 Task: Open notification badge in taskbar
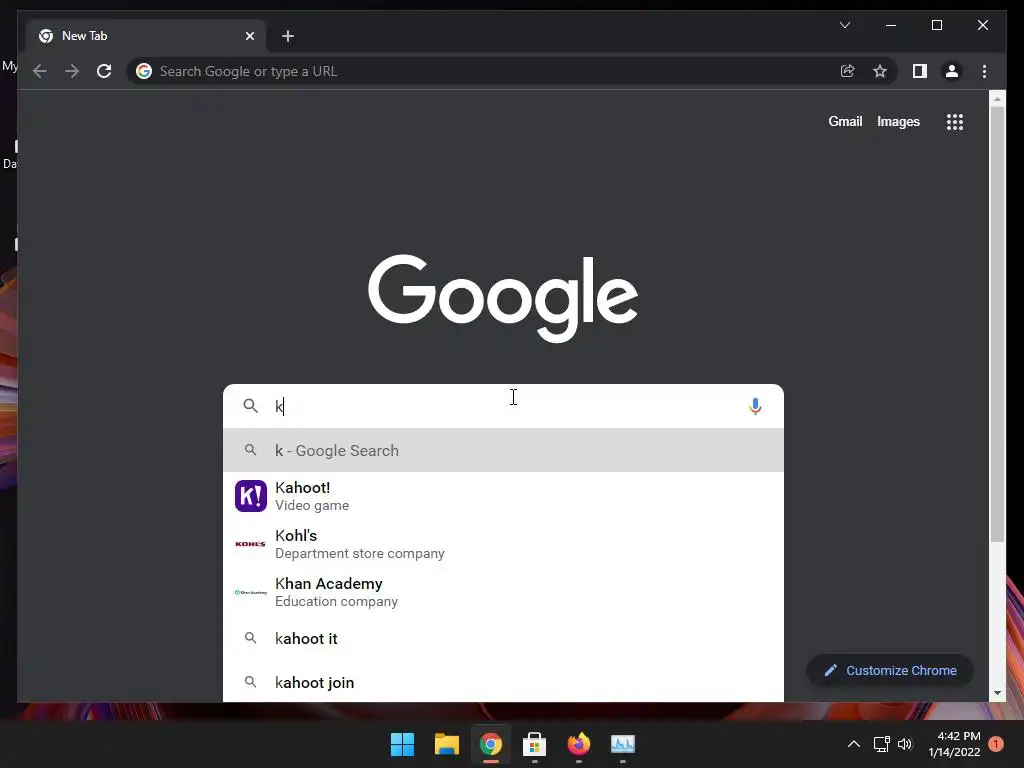click(x=996, y=744)
